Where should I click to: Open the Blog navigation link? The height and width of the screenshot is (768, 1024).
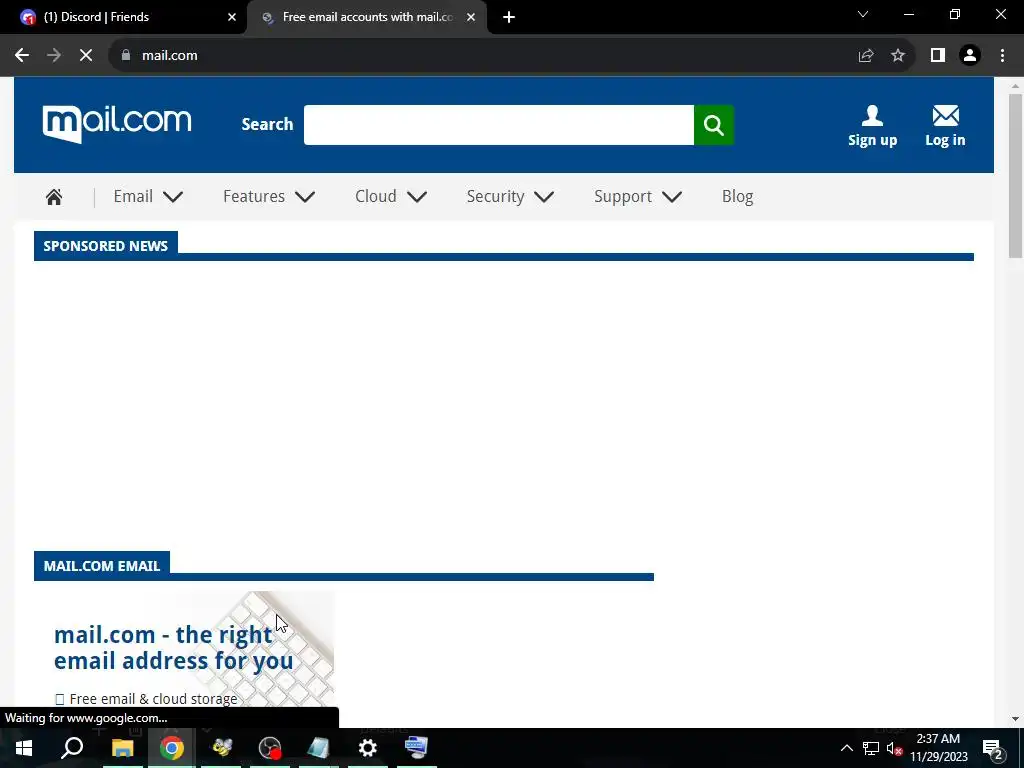click(x=737, y=197)
